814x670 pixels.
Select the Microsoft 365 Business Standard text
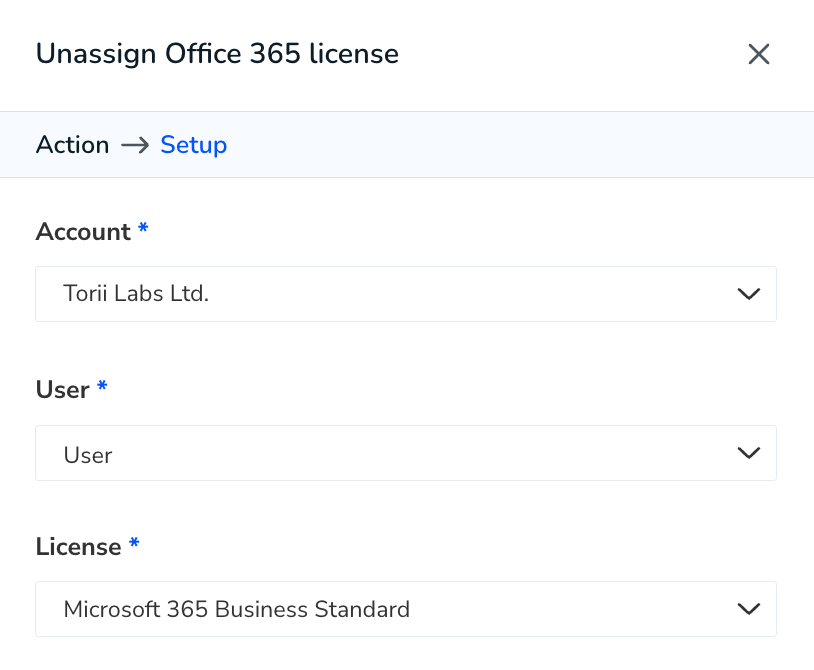(237, 609)
